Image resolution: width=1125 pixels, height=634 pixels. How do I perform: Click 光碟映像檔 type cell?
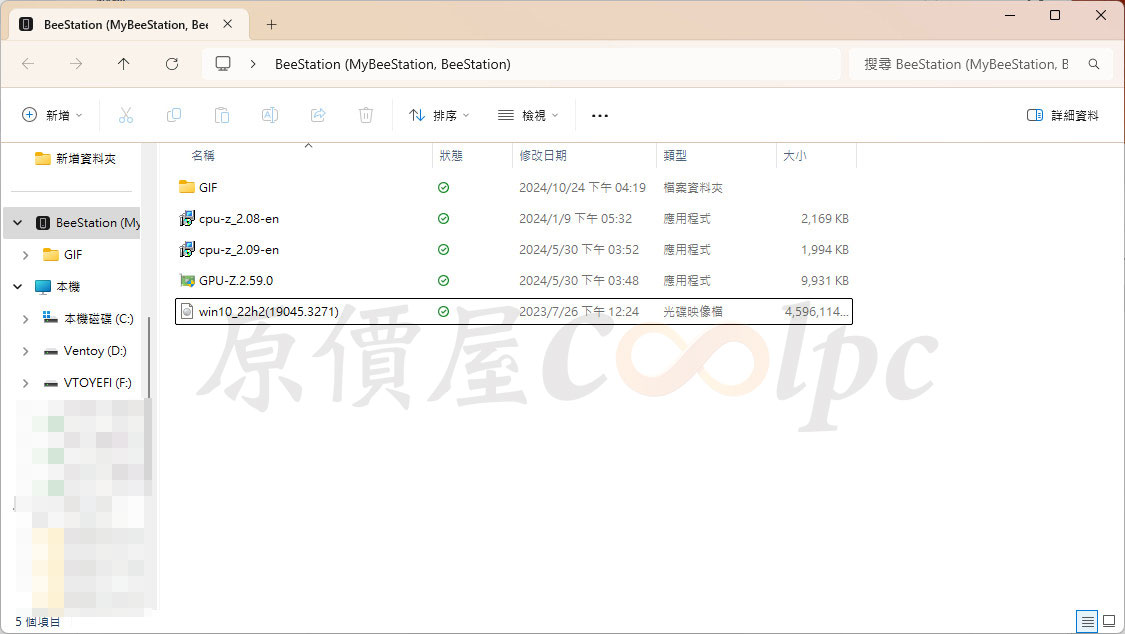pos(693,311)
